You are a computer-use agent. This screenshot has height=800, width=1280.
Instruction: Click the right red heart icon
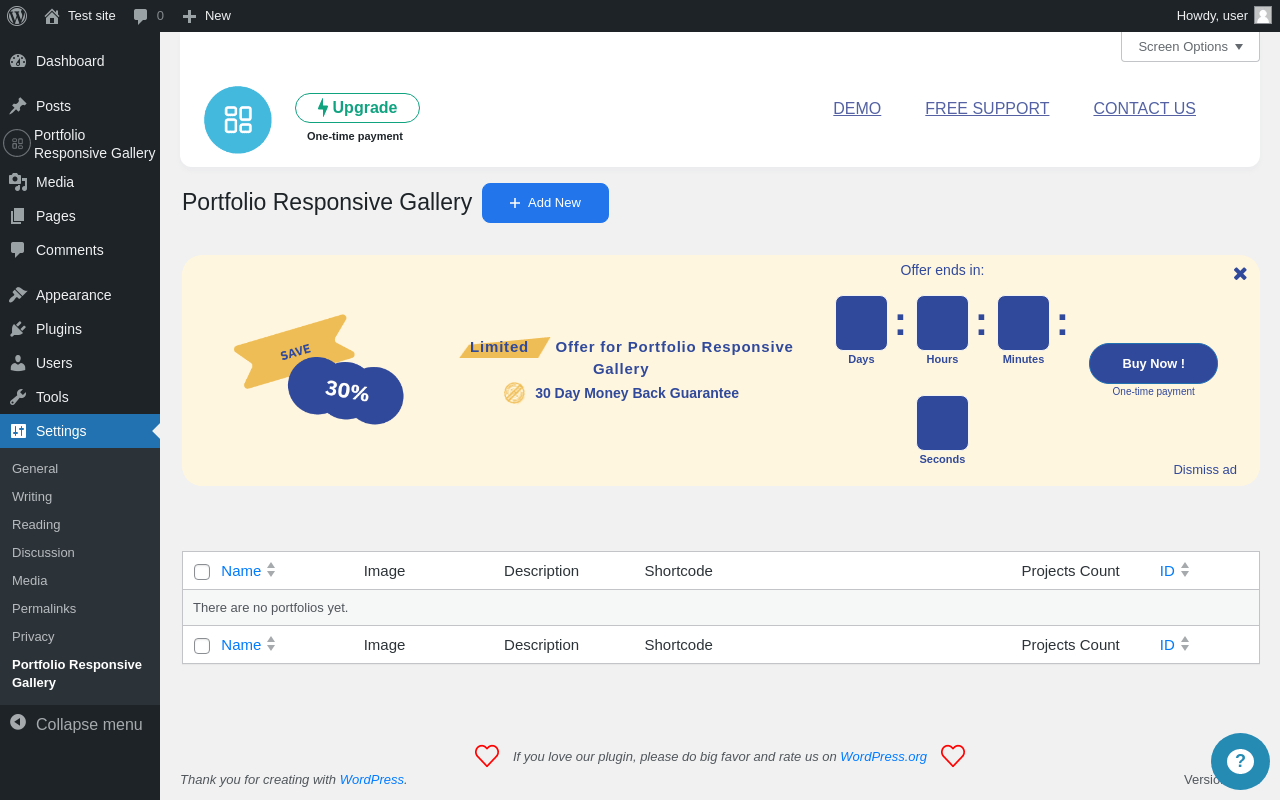953,756
